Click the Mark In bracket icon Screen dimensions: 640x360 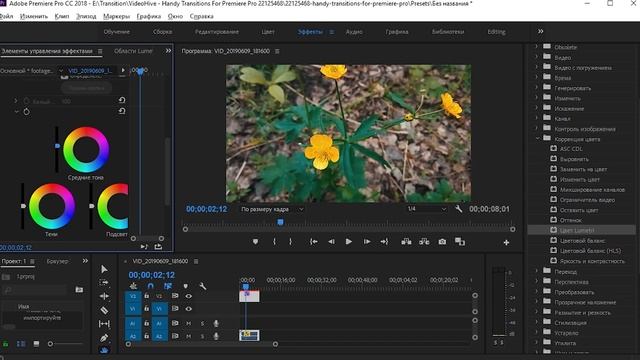(274, 242)
